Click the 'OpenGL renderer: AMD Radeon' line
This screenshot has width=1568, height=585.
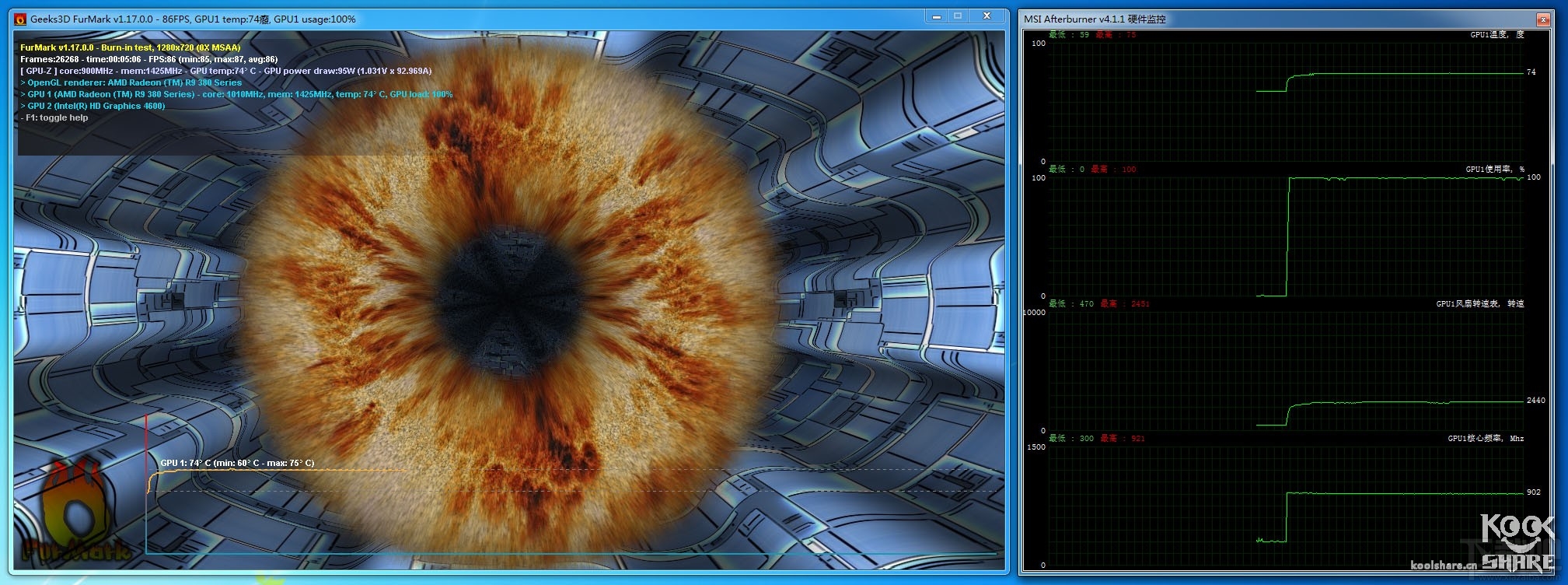pyautogui.click(x=131, y=82)
